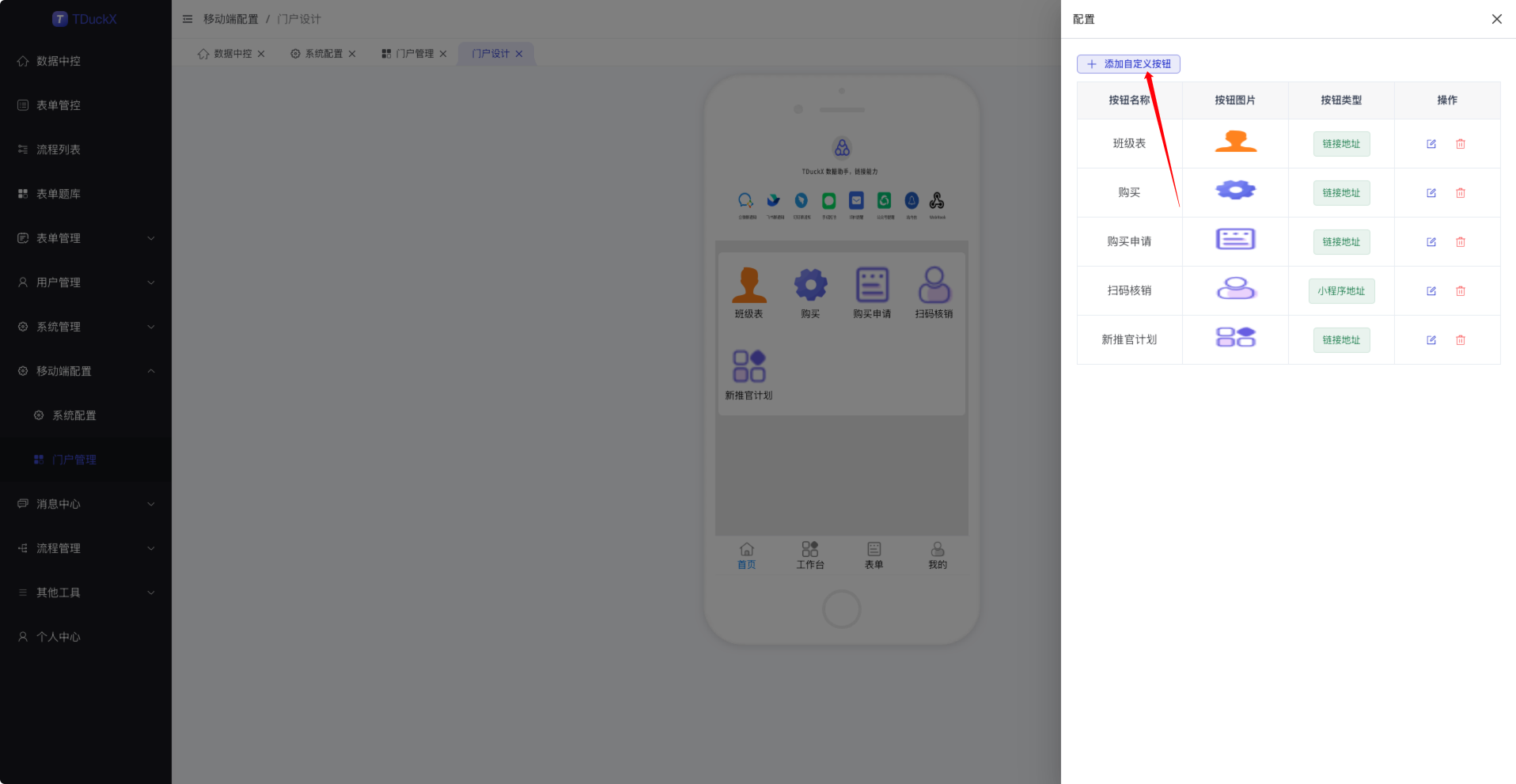Tap the 班级表 icon in phone preview
1516x784 pixels.
(x=749, y=285)
